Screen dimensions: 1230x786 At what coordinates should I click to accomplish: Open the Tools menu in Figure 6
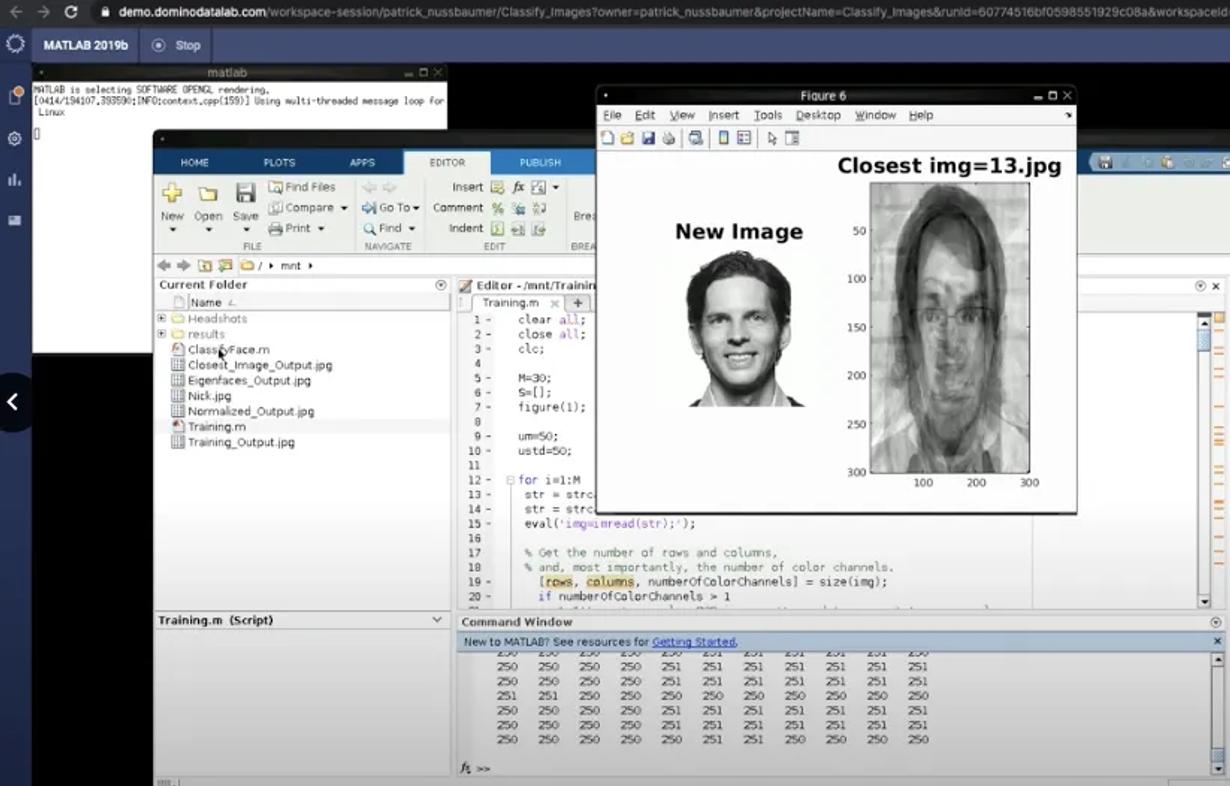(767, 115)
